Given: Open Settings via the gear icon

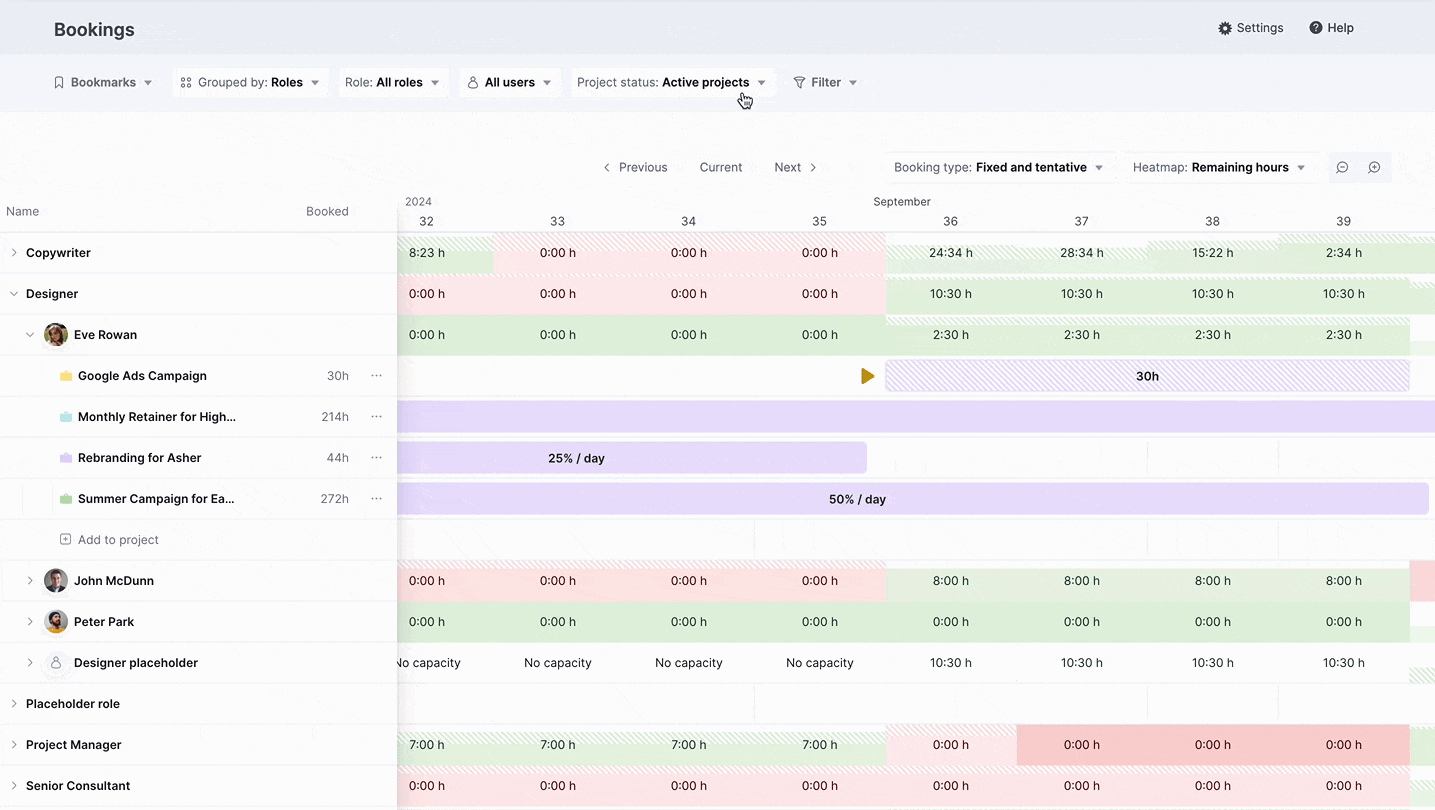Looking at the screenshot, I should click(x=1225, y=28).
